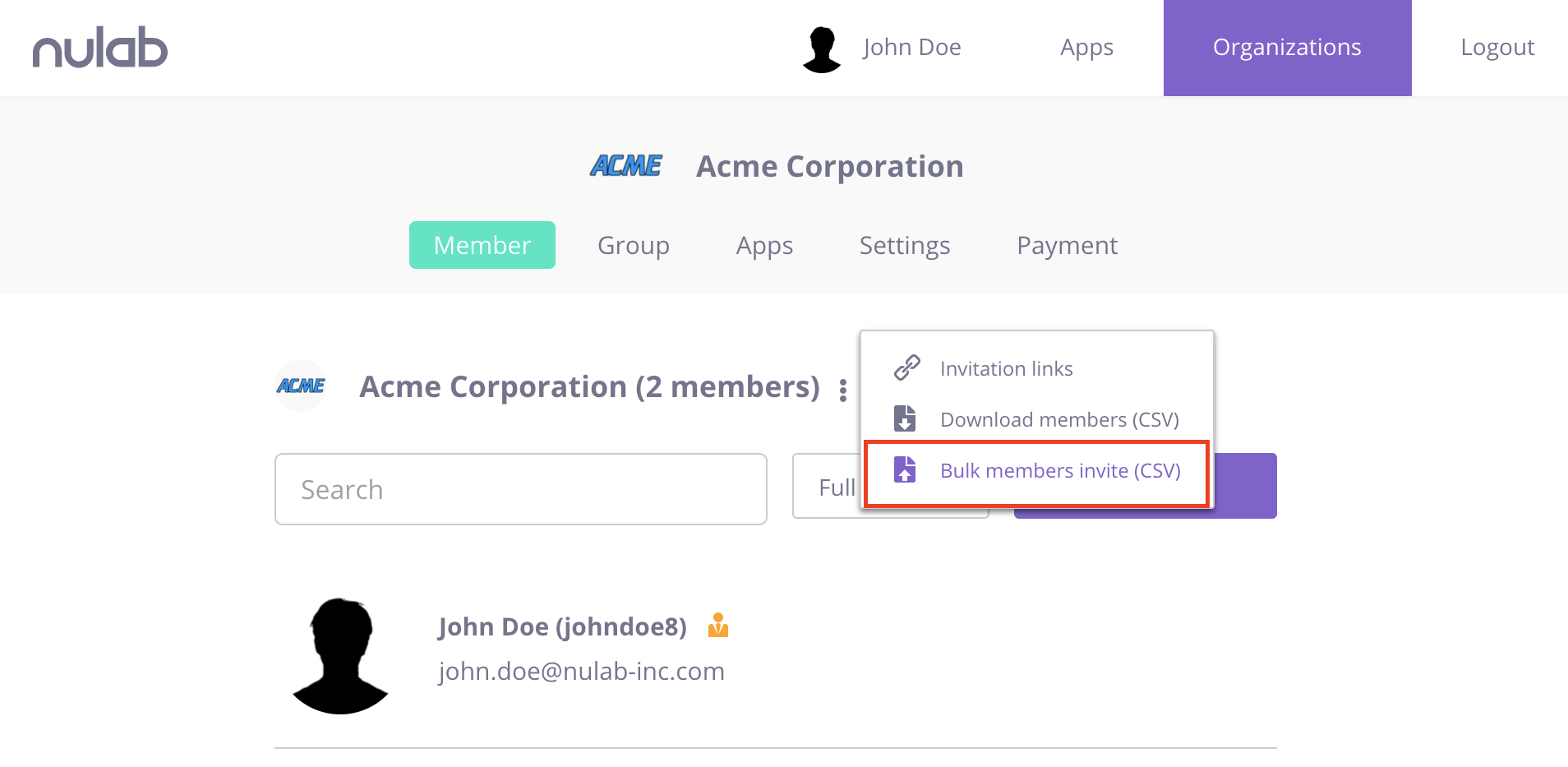Click the John Doe avatar in the navbar
This screenshot has width=1568, height=767.
(821, 47)
